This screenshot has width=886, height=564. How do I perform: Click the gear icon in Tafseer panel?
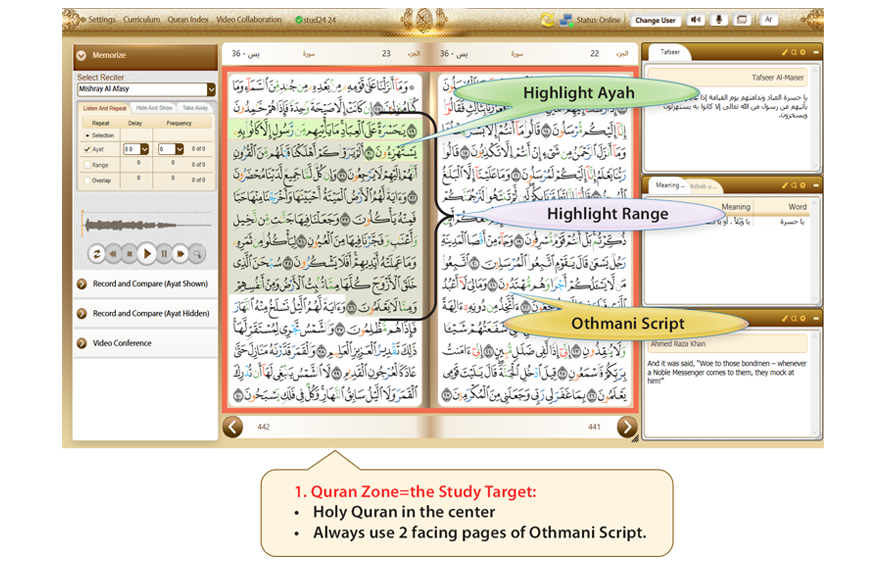pyautogui.click(x=803, y=52)
